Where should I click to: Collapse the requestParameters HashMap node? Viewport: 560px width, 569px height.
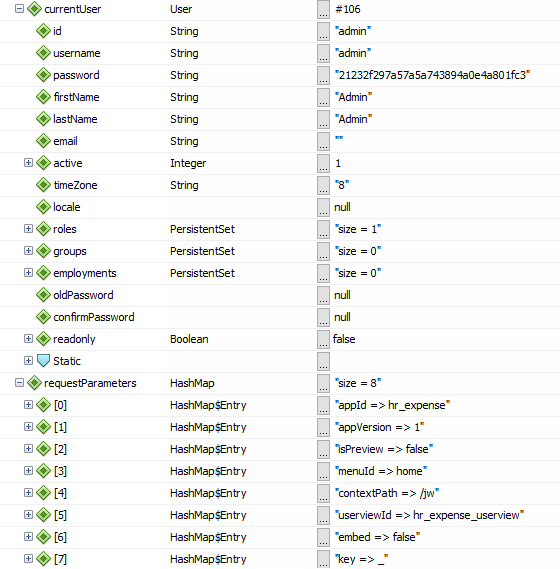[19, 382]
